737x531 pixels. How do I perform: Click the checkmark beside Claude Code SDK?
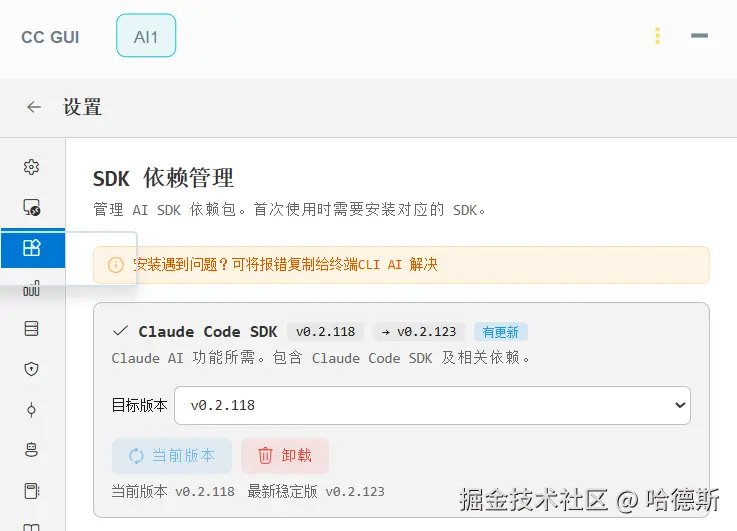click(x=120, y=331)
